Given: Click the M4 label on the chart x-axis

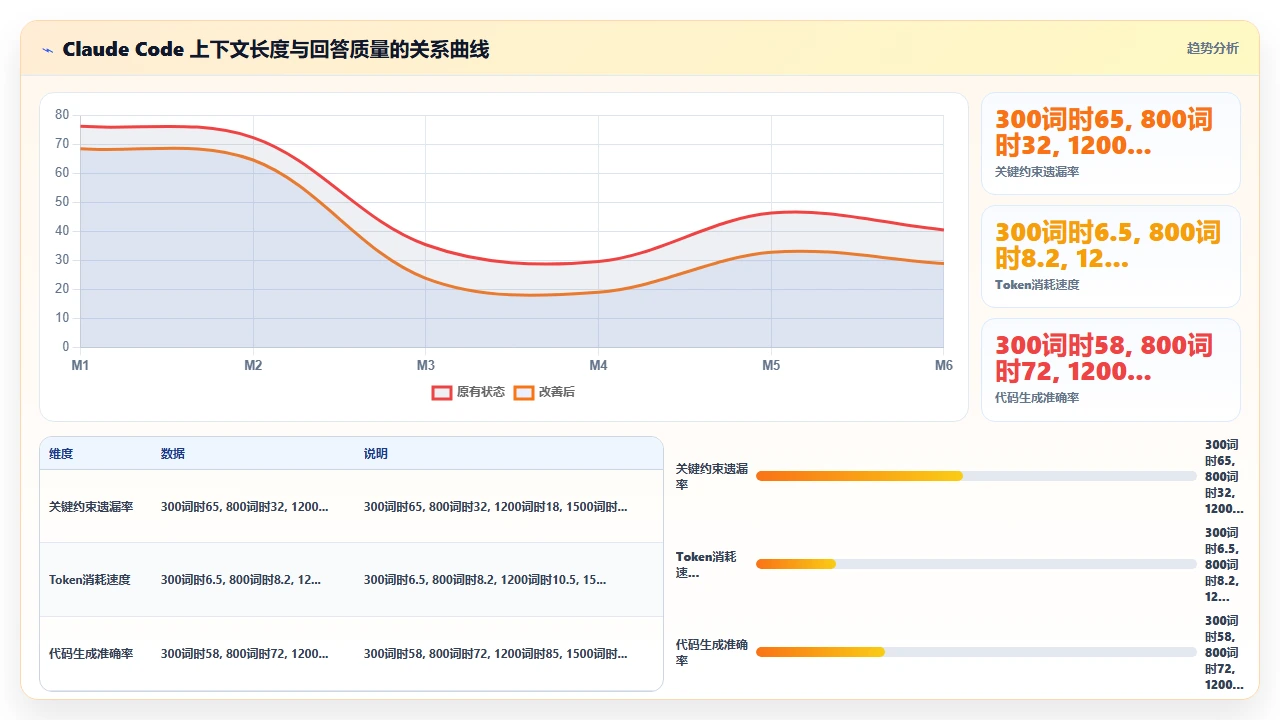Looking at the screenshot, I should click(x=598, y=365).
